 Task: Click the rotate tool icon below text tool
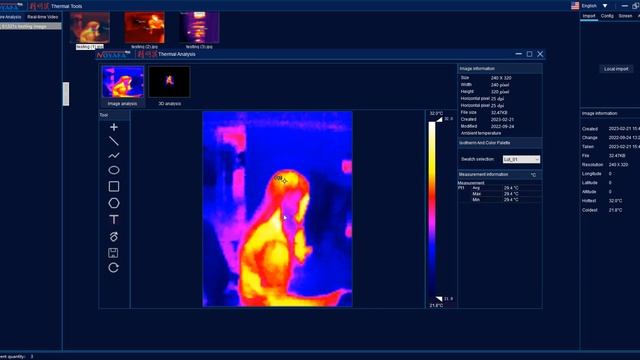coord(113,236)
